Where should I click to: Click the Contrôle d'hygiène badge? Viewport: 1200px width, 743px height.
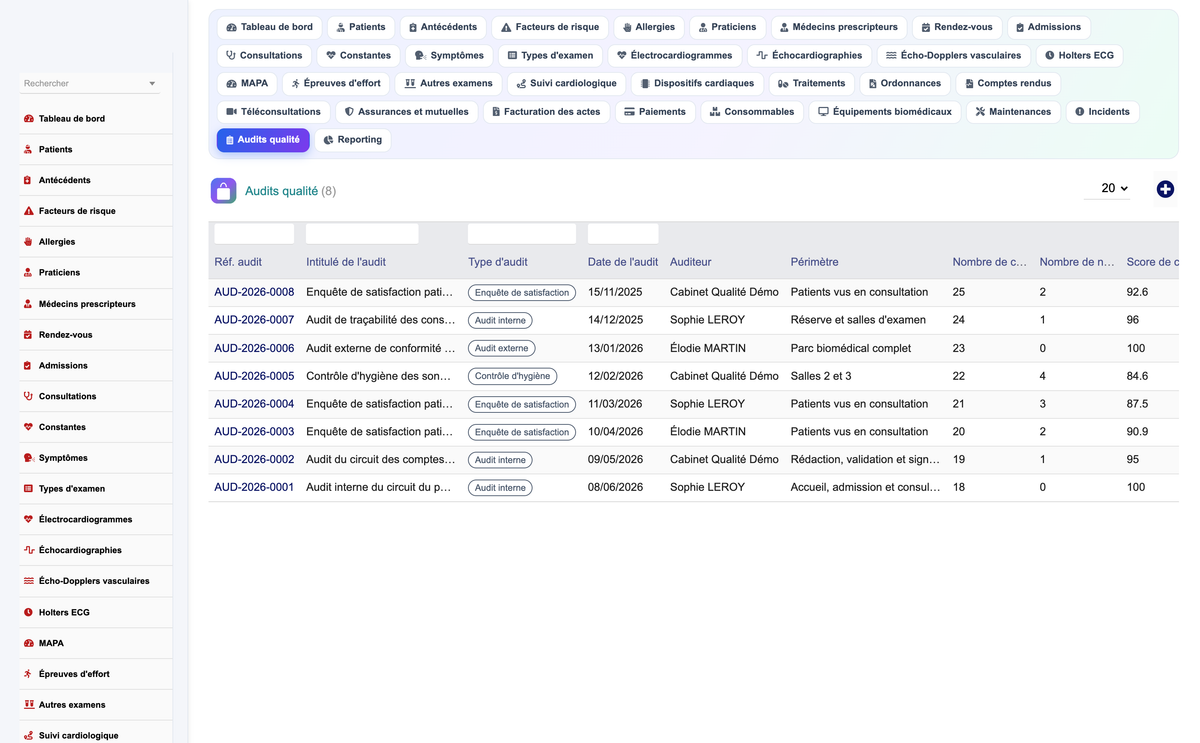(512, 377)
